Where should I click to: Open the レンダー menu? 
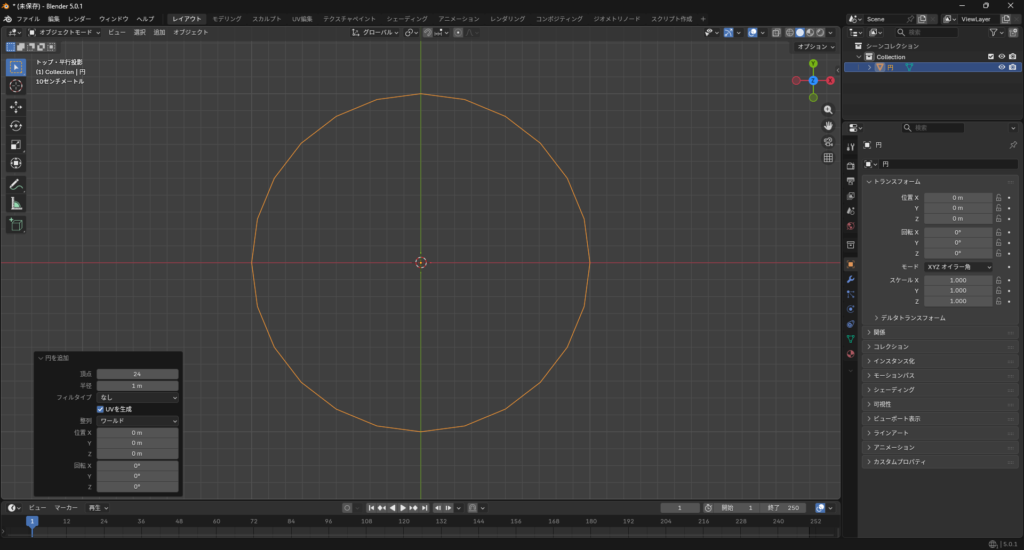tap(79, 19)
